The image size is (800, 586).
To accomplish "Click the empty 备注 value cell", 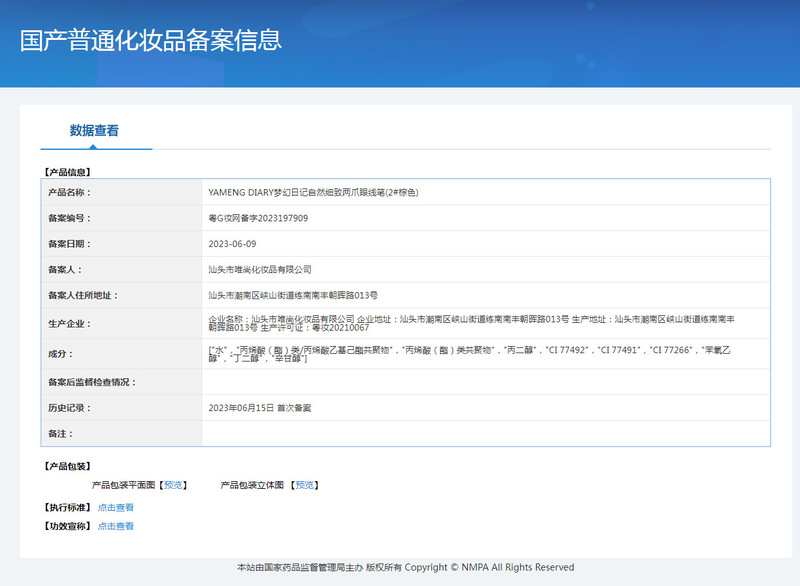I will 485,434.
